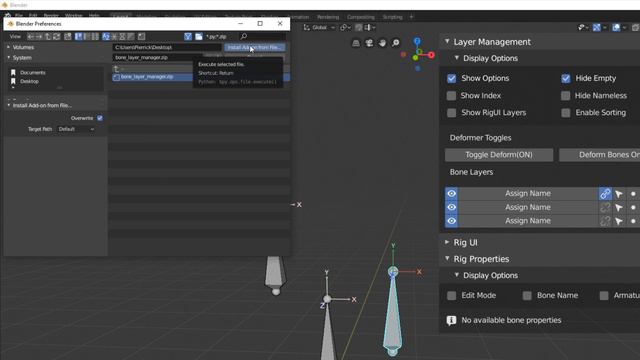This screenshot has width=640, height=360.
Task: Uncheck the Show Options checkbox
Action: click(x=451, y=78)
